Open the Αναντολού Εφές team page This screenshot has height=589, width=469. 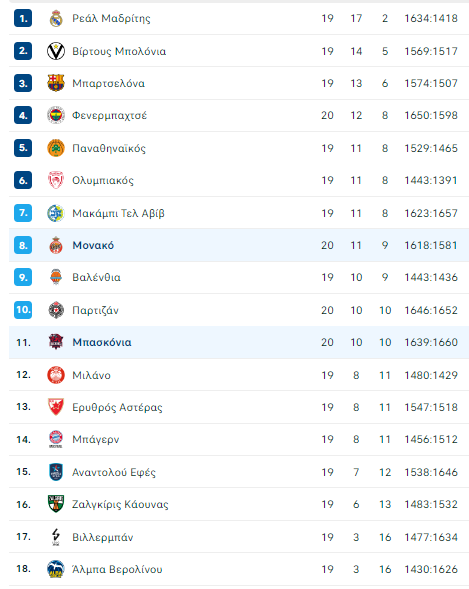114,472
